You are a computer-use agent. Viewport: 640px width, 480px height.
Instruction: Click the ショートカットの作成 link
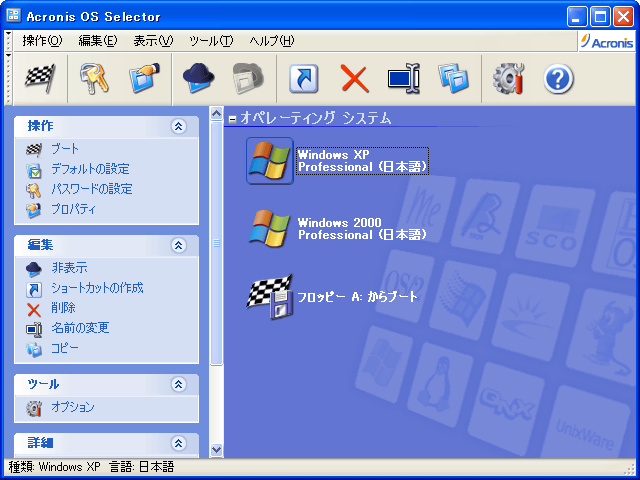97,288
